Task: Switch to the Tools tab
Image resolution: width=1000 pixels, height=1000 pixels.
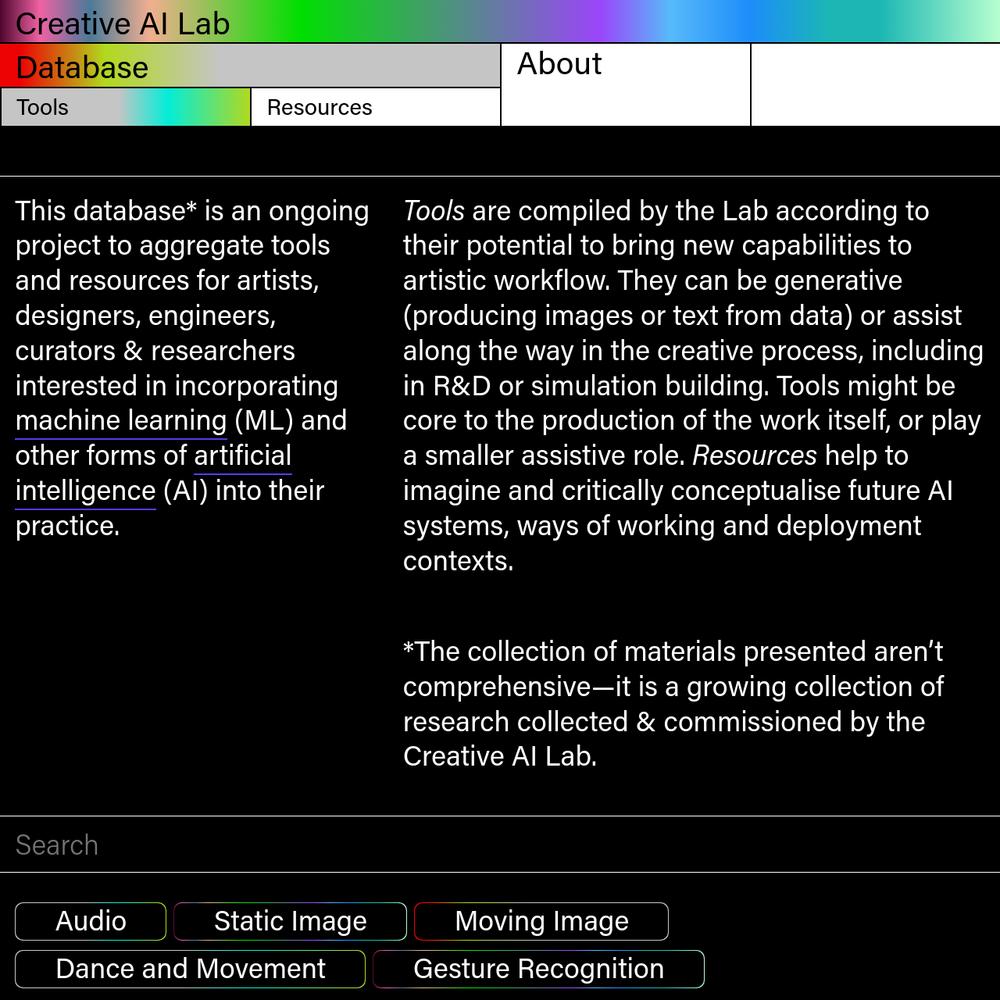Action: 126,107
